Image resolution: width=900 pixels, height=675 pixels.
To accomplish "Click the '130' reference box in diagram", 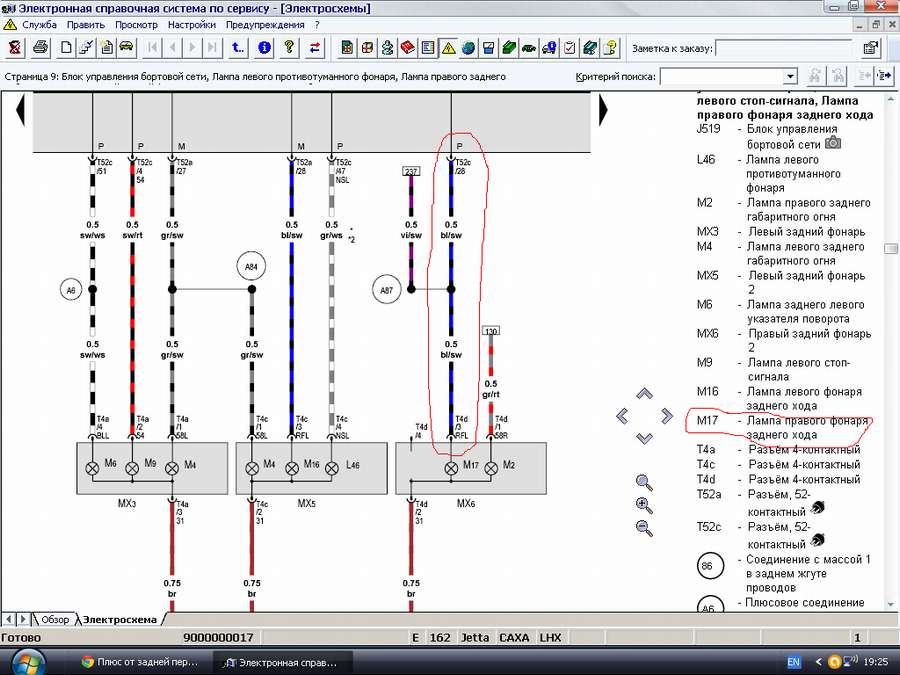I will coord(491,331).
